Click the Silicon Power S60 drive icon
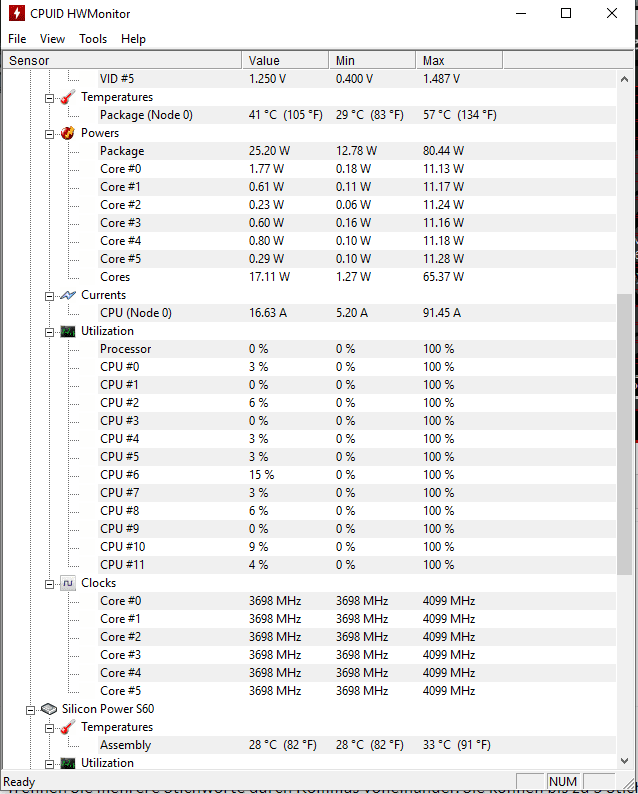This screenshot has width=638, height=794. (49, 709)
